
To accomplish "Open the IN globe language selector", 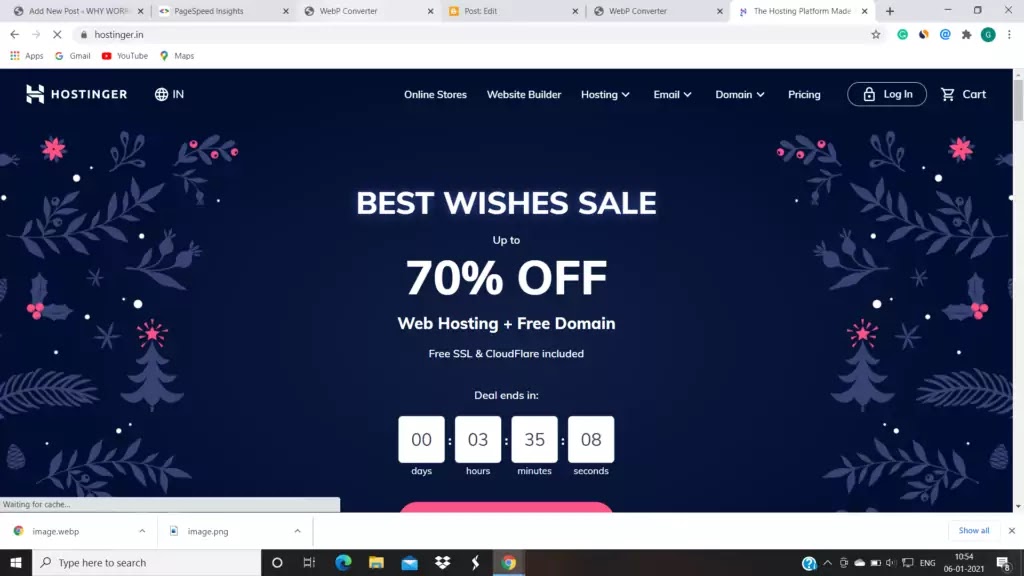I will tap(169, 94).
